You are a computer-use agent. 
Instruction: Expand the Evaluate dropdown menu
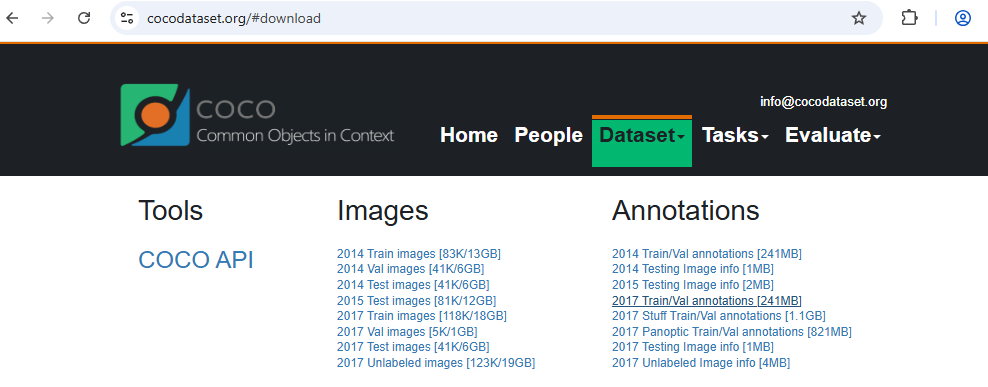coord(832,135)
